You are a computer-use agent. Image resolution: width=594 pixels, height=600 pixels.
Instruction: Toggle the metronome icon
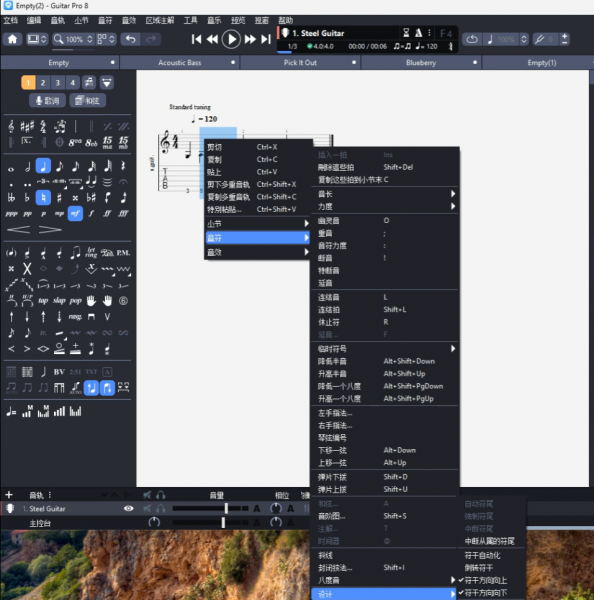click(418, 33)
